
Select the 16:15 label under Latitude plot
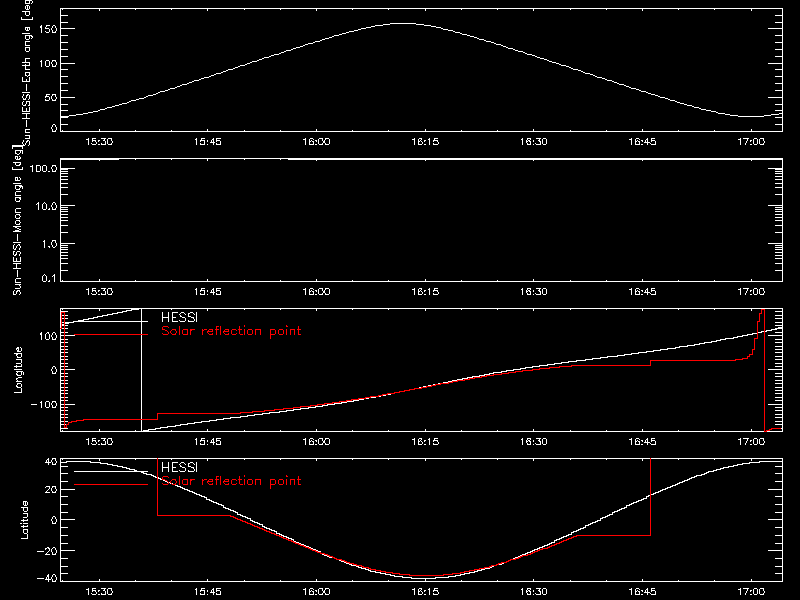425,591
